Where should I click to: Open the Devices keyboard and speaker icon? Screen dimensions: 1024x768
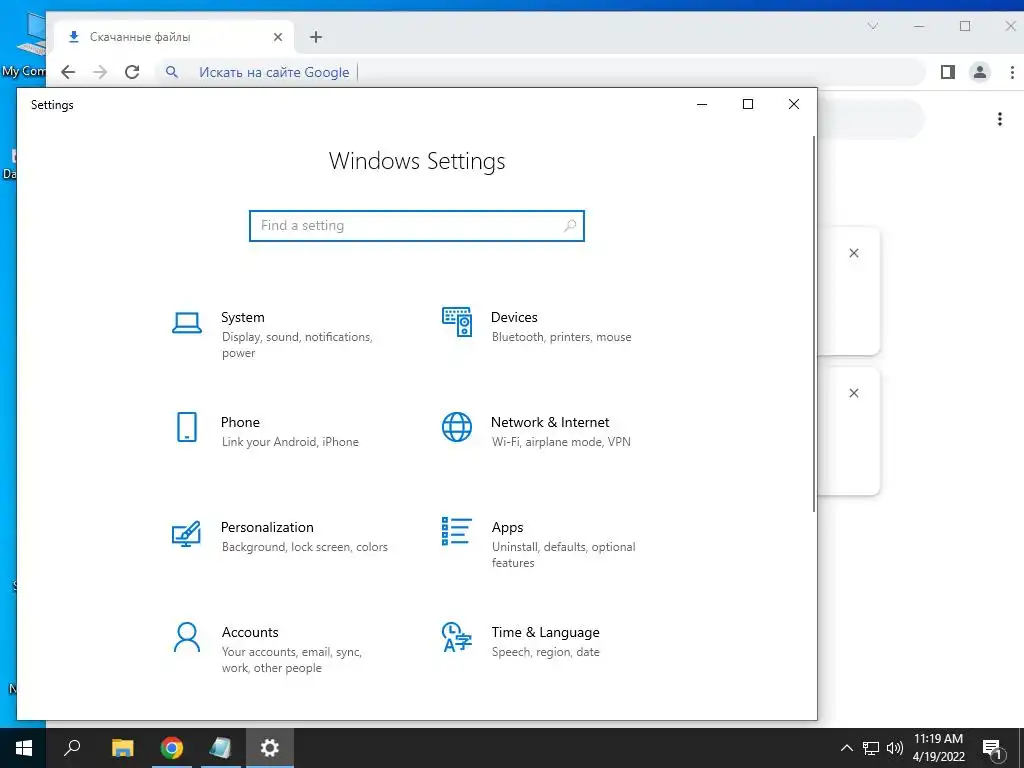(456, 321)
